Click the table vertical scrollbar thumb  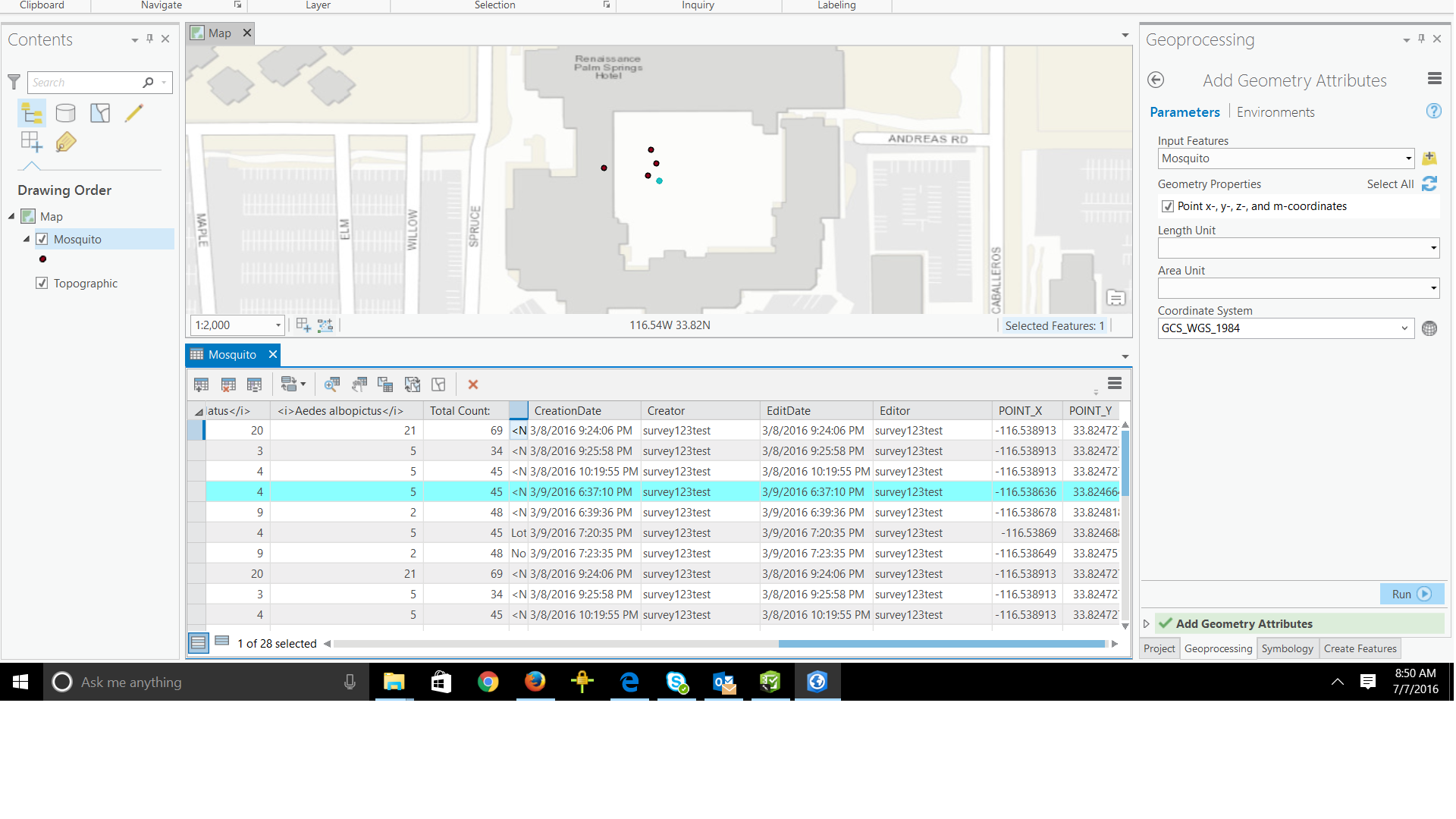tap(1125, 463)
